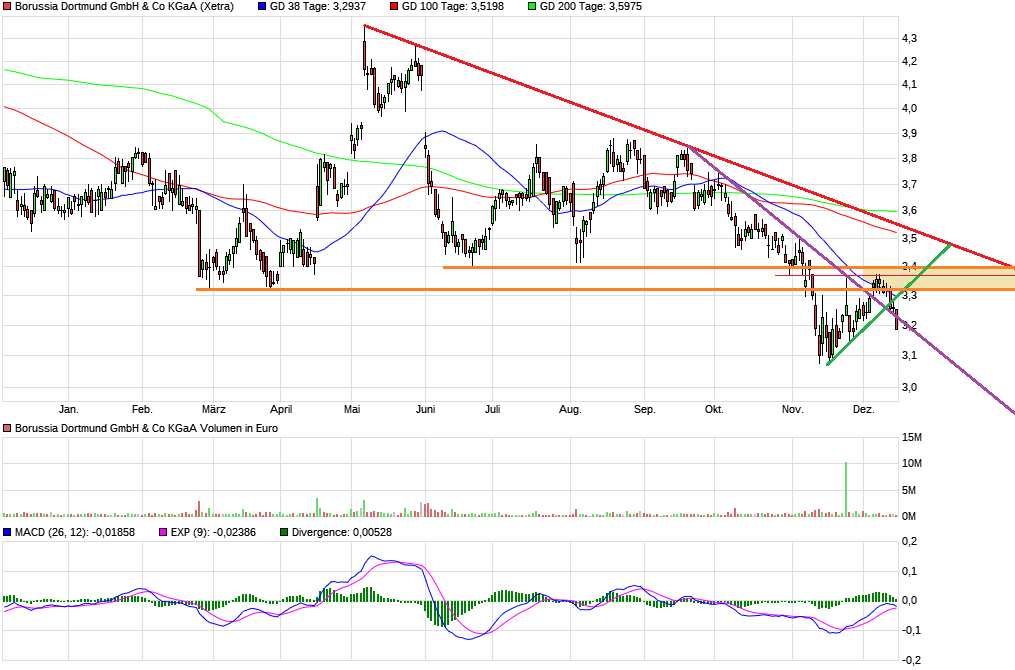Click the Aug. month label

pyautogui.click(x=570, y=409)
